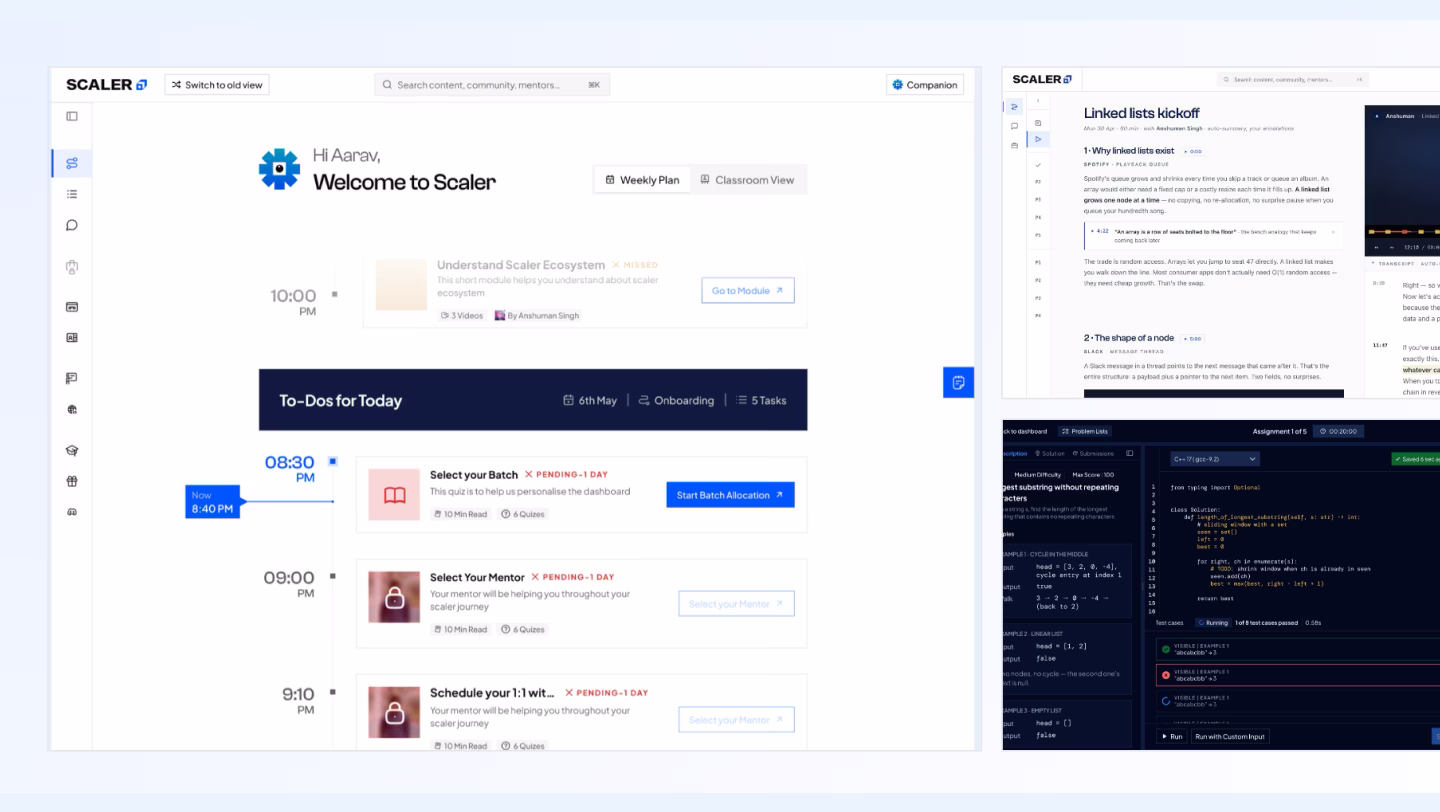Switch to old view
1440x812 pixels.
pyautogui.click(x=217, y=85)
